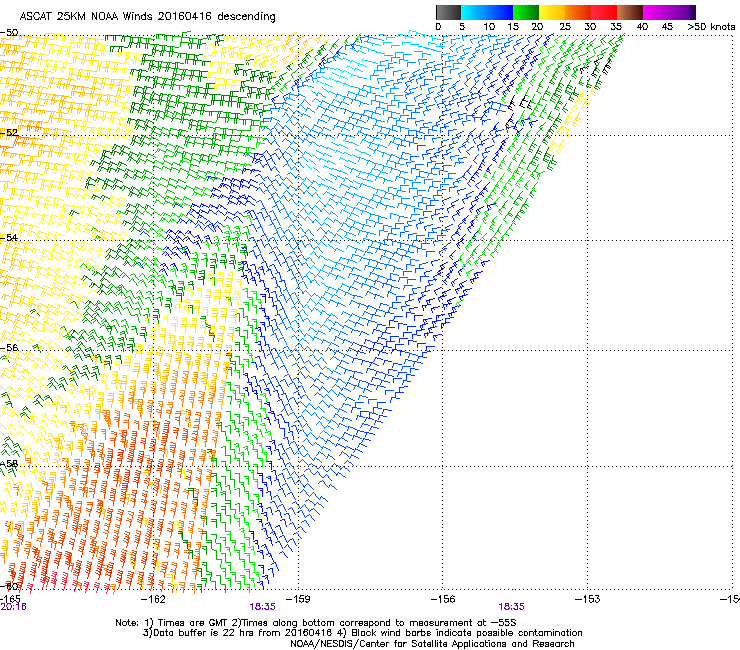Click the note line starting Times are GMT
Screen dimensions: 740x650
(x=316, y=623)
